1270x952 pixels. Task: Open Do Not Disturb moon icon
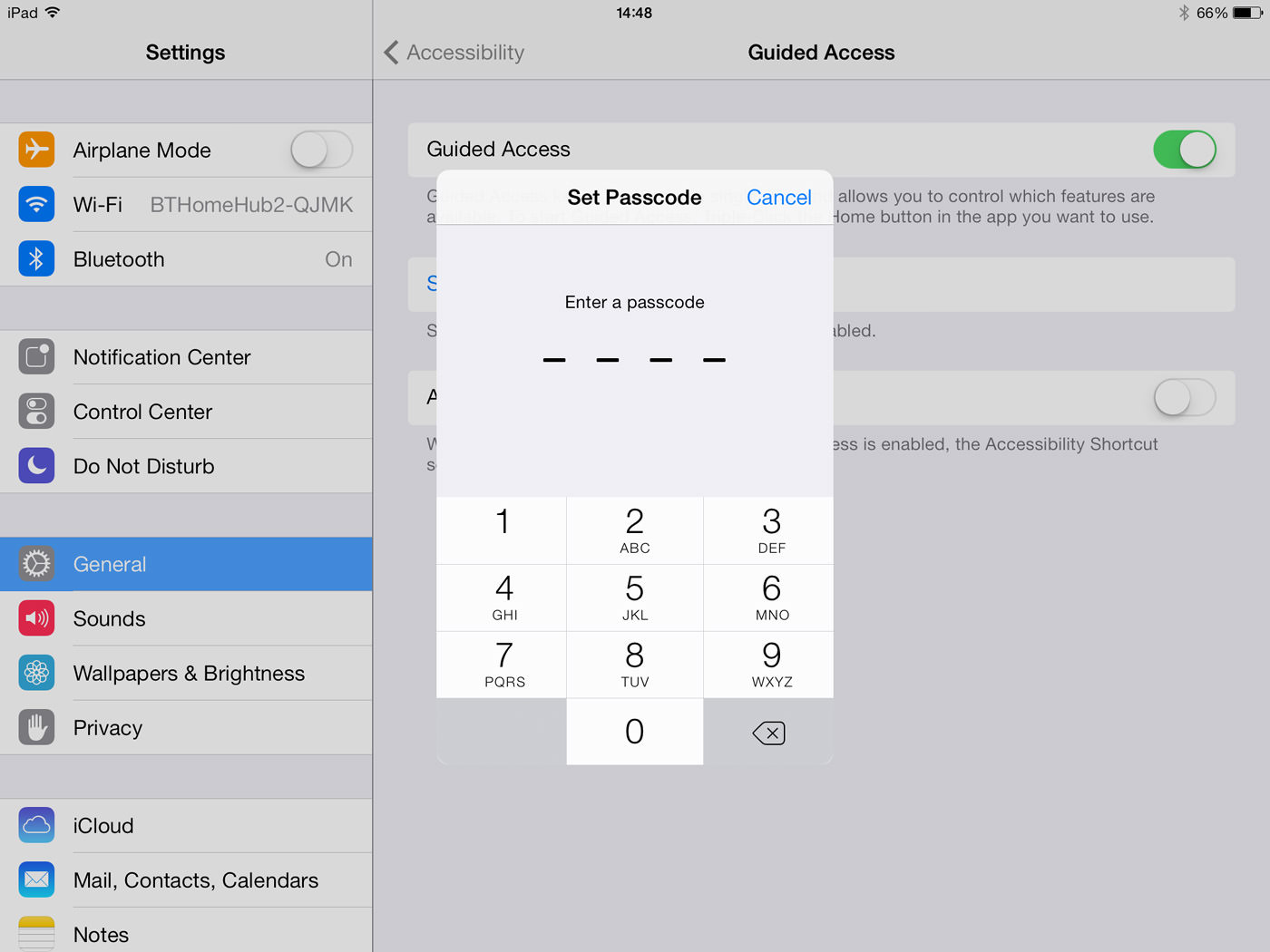(36, 465)
